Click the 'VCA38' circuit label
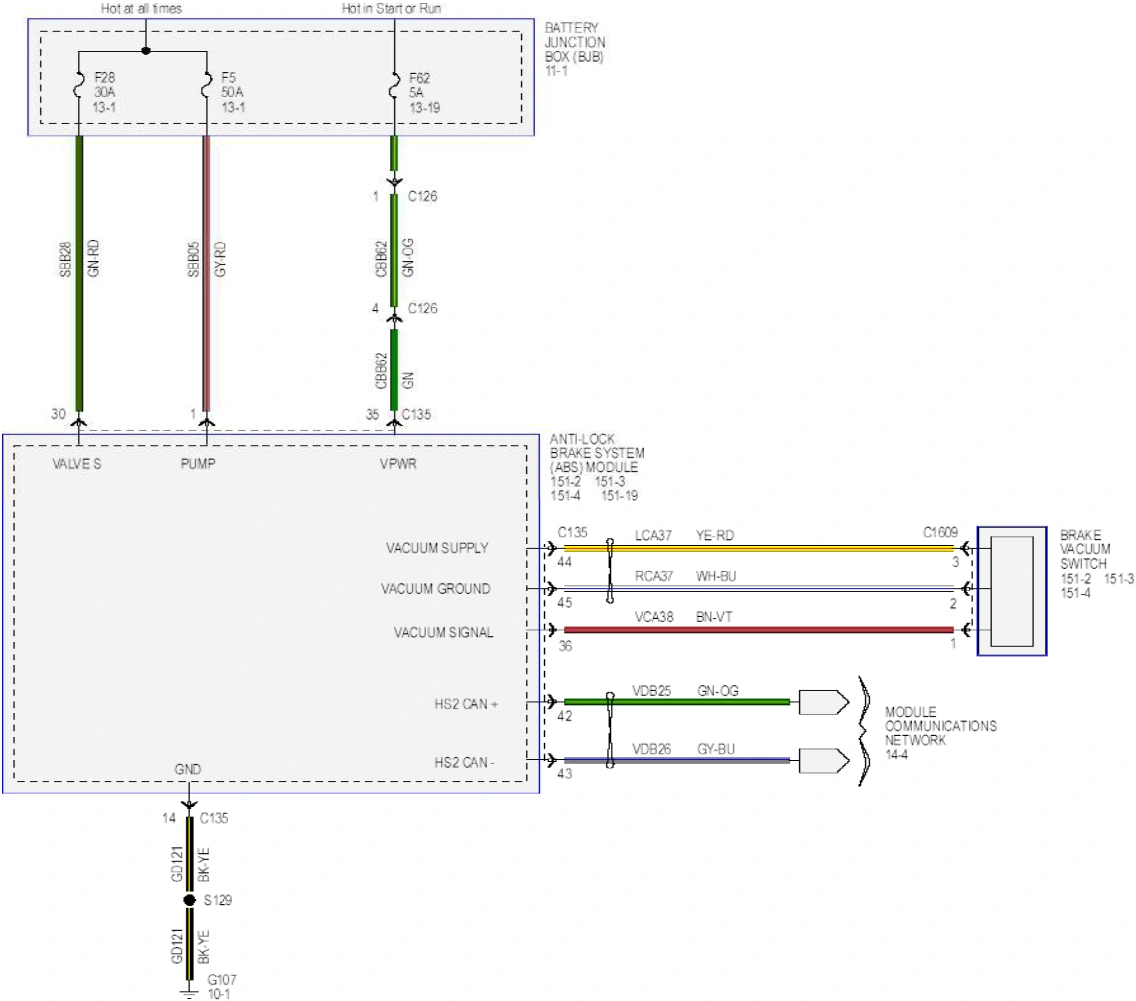 [653, 617]
